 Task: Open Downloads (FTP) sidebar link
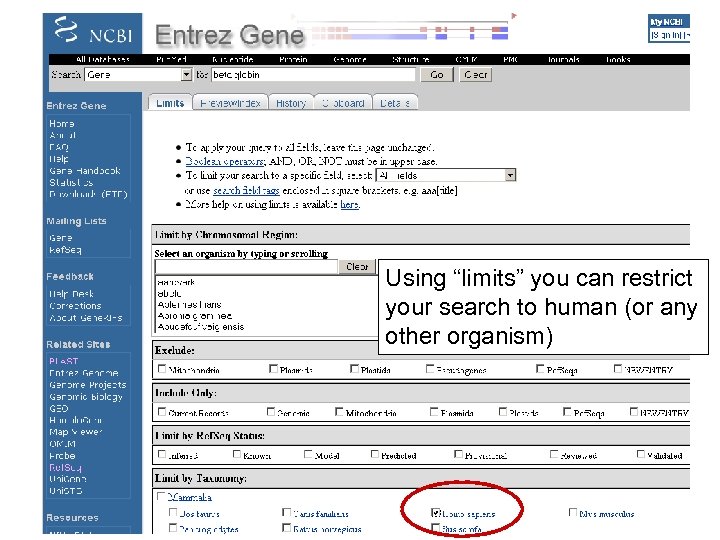coord(88,194)
